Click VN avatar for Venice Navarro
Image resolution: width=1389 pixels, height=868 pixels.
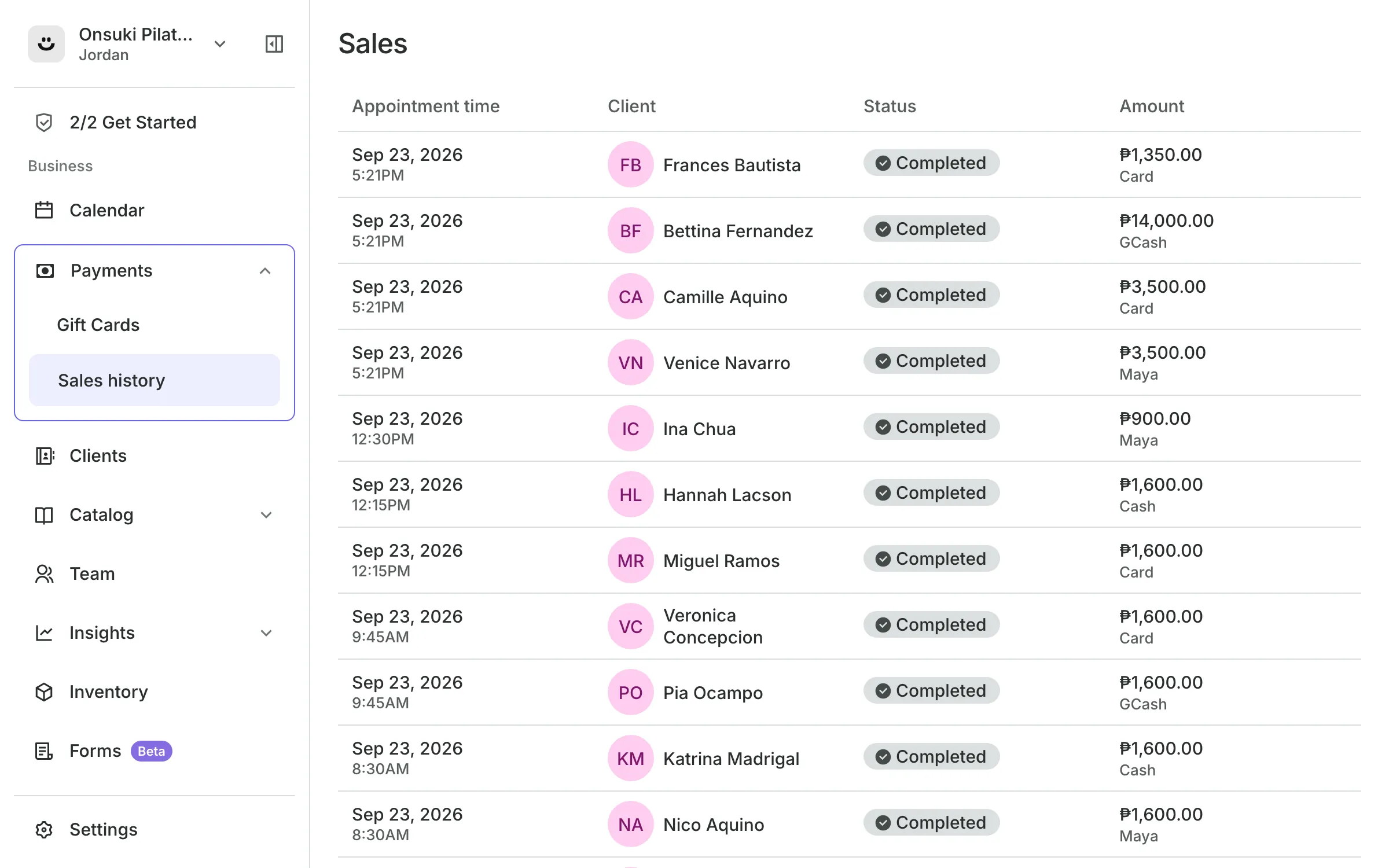click(x=631, y=363)
